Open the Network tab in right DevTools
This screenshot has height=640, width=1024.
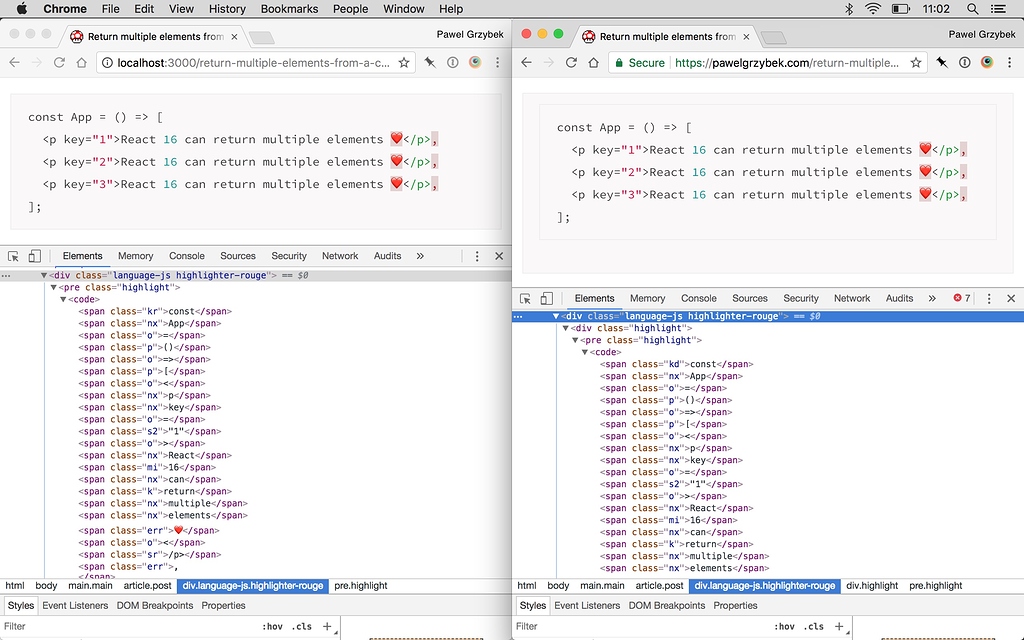point(852,298)
